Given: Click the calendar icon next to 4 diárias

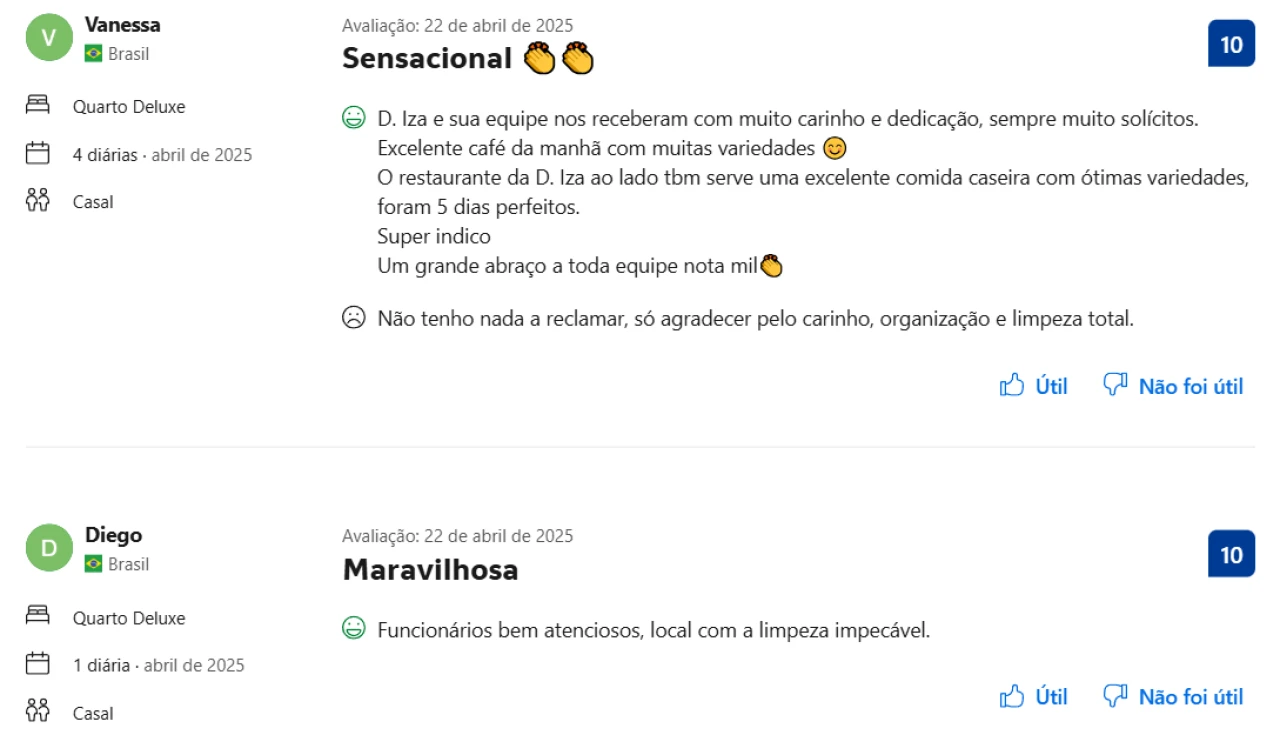Looking at the screenshot, I should (x=37, y=154).
